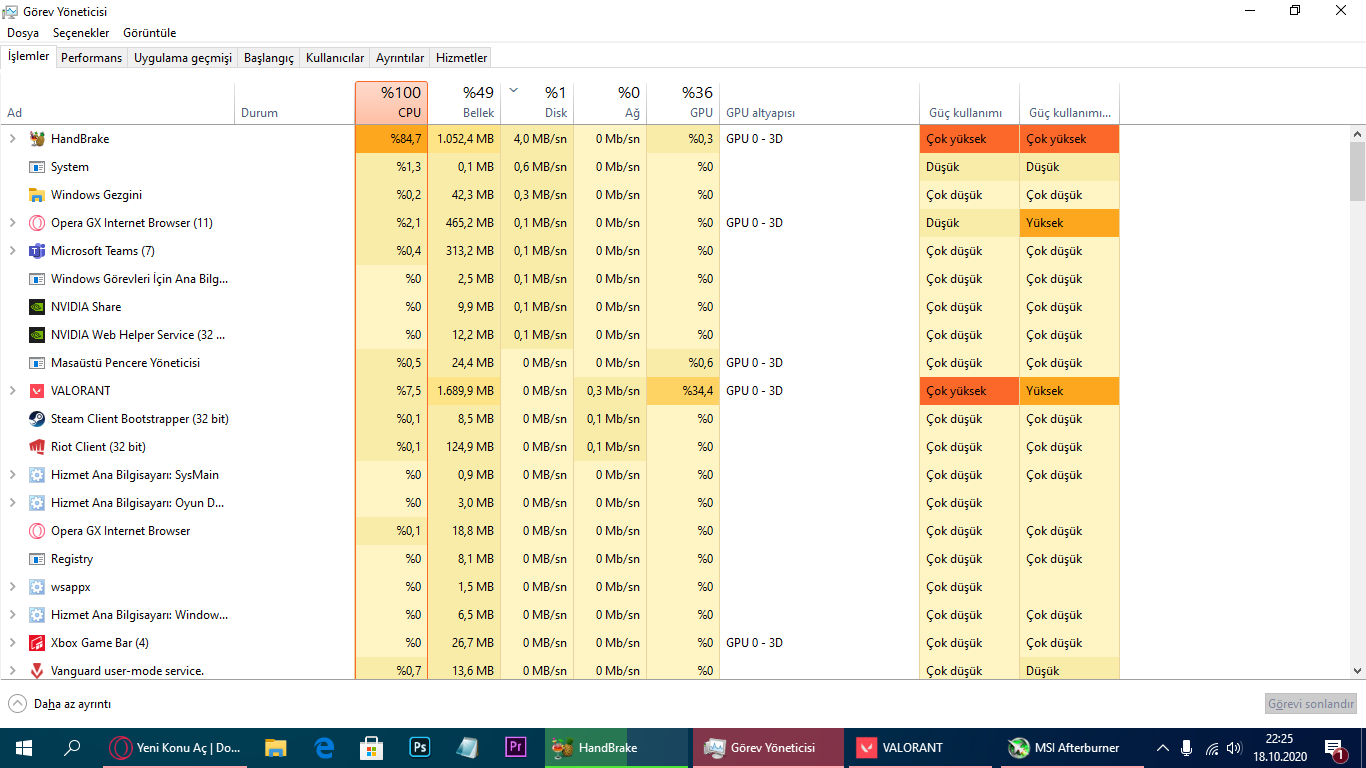Sort by GPU altyapısı column header
Screen dimensions: 1366x768
click(819, 103)
